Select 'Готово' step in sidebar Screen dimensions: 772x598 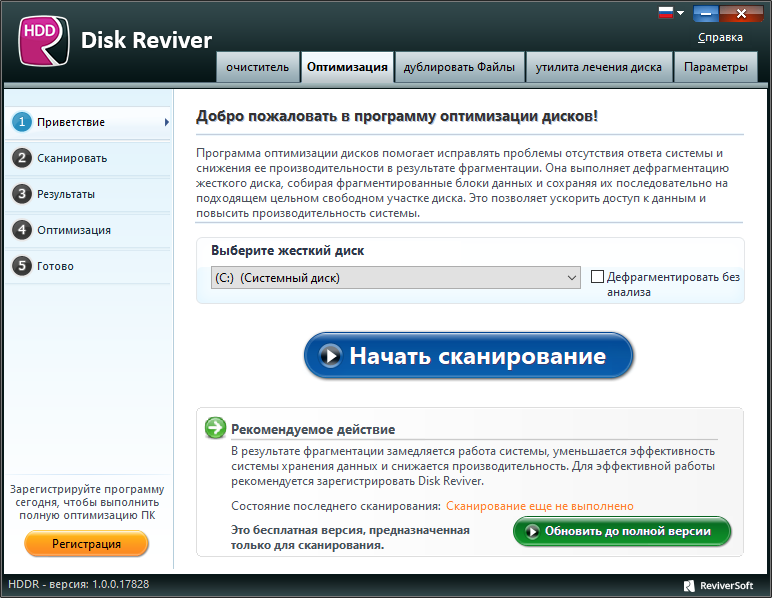click(88, 266)
